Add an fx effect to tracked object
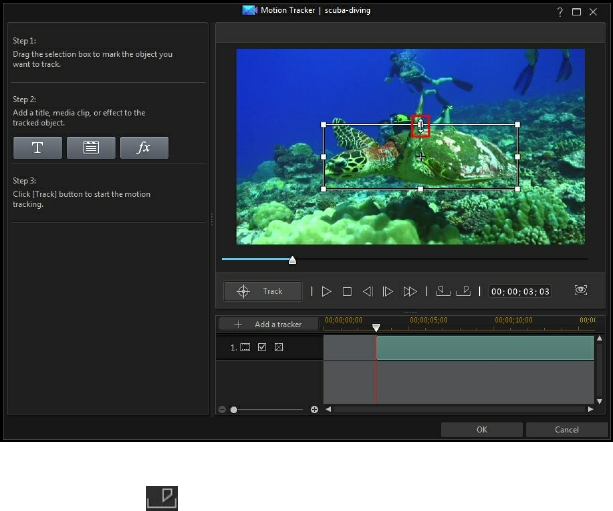The height and width of the screenshot is (511, 613). [x=144, y=148]
